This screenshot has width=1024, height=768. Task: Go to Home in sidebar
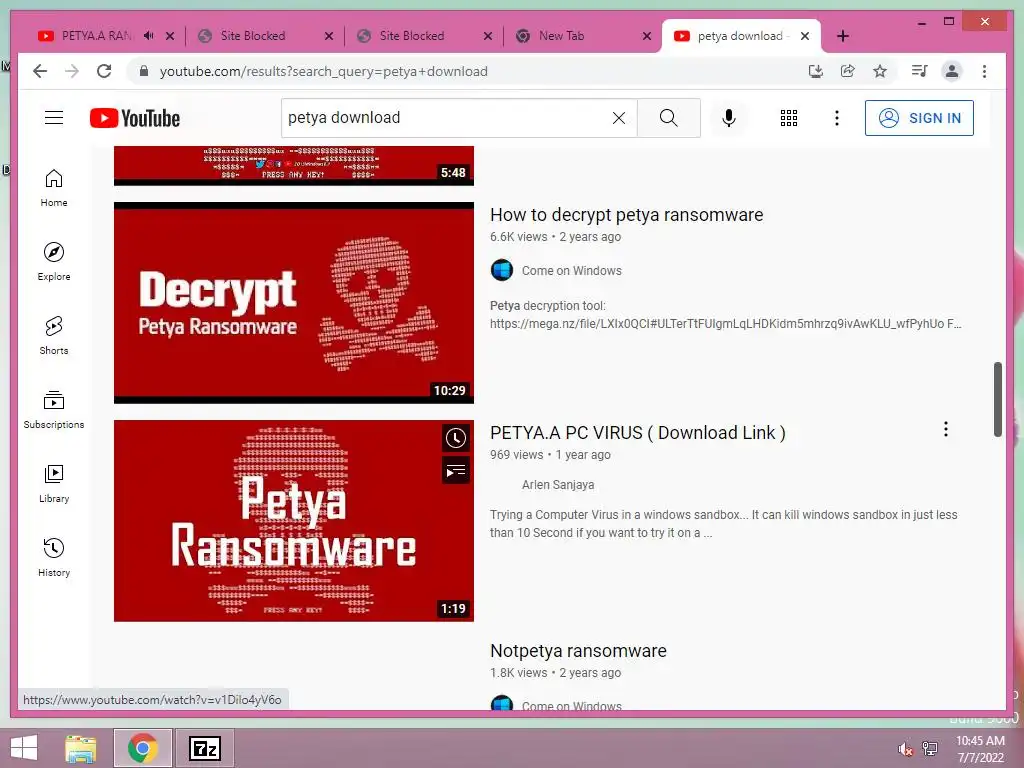click(54, 188)
